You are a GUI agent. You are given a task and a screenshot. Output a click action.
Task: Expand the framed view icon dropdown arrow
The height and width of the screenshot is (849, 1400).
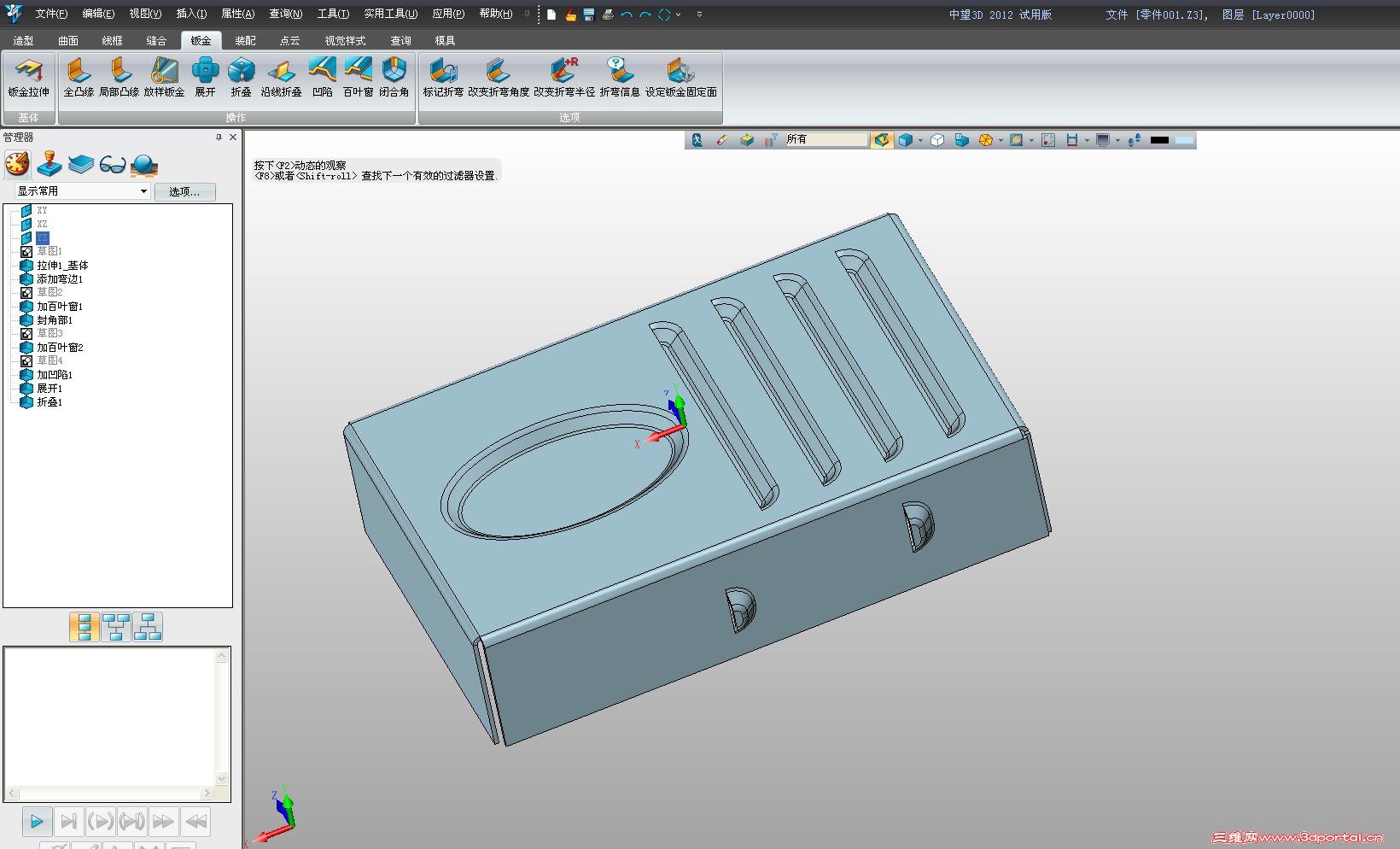tap(1031, 140)
